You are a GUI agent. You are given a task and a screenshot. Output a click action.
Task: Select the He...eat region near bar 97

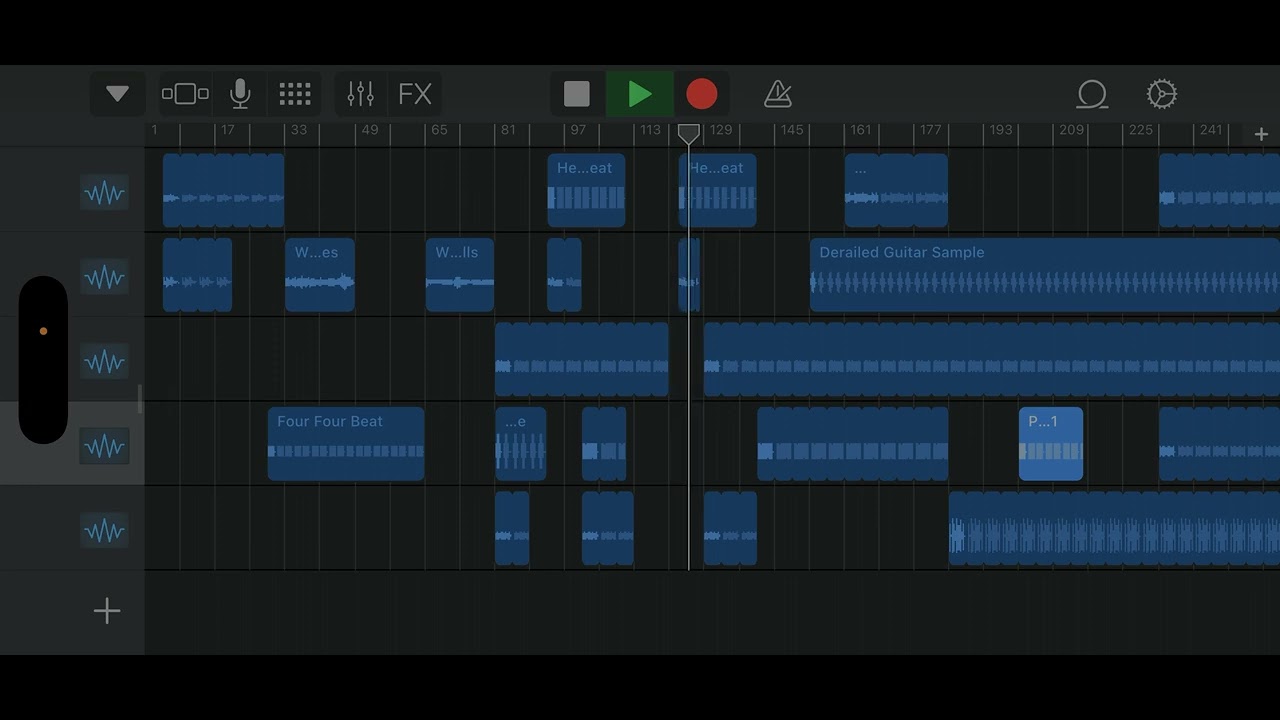click(x=586, y=190)
